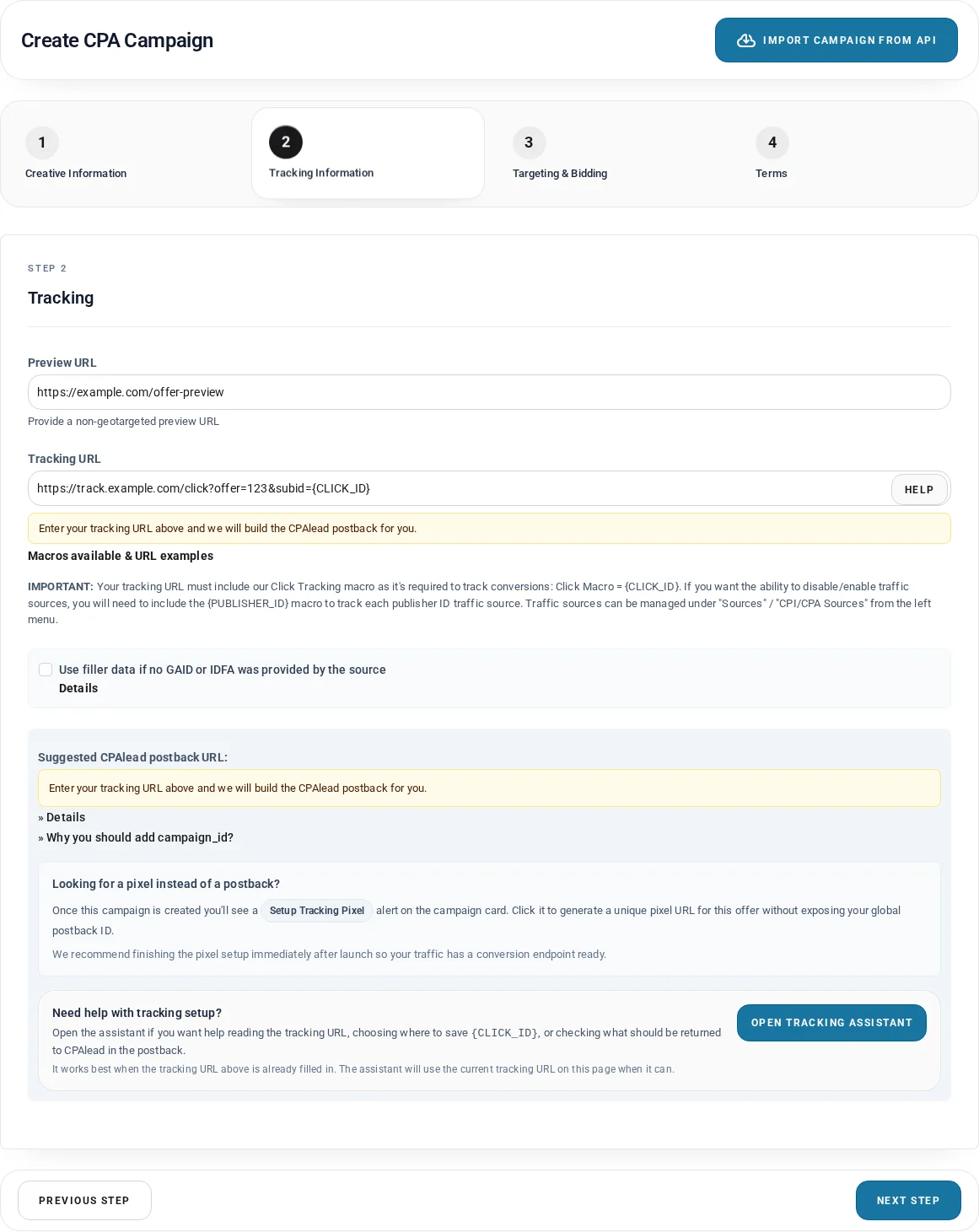The width and height of the screenshot is (979, 1232).
Task: Focus the Preview URL input field
Action: click(489, 392)
